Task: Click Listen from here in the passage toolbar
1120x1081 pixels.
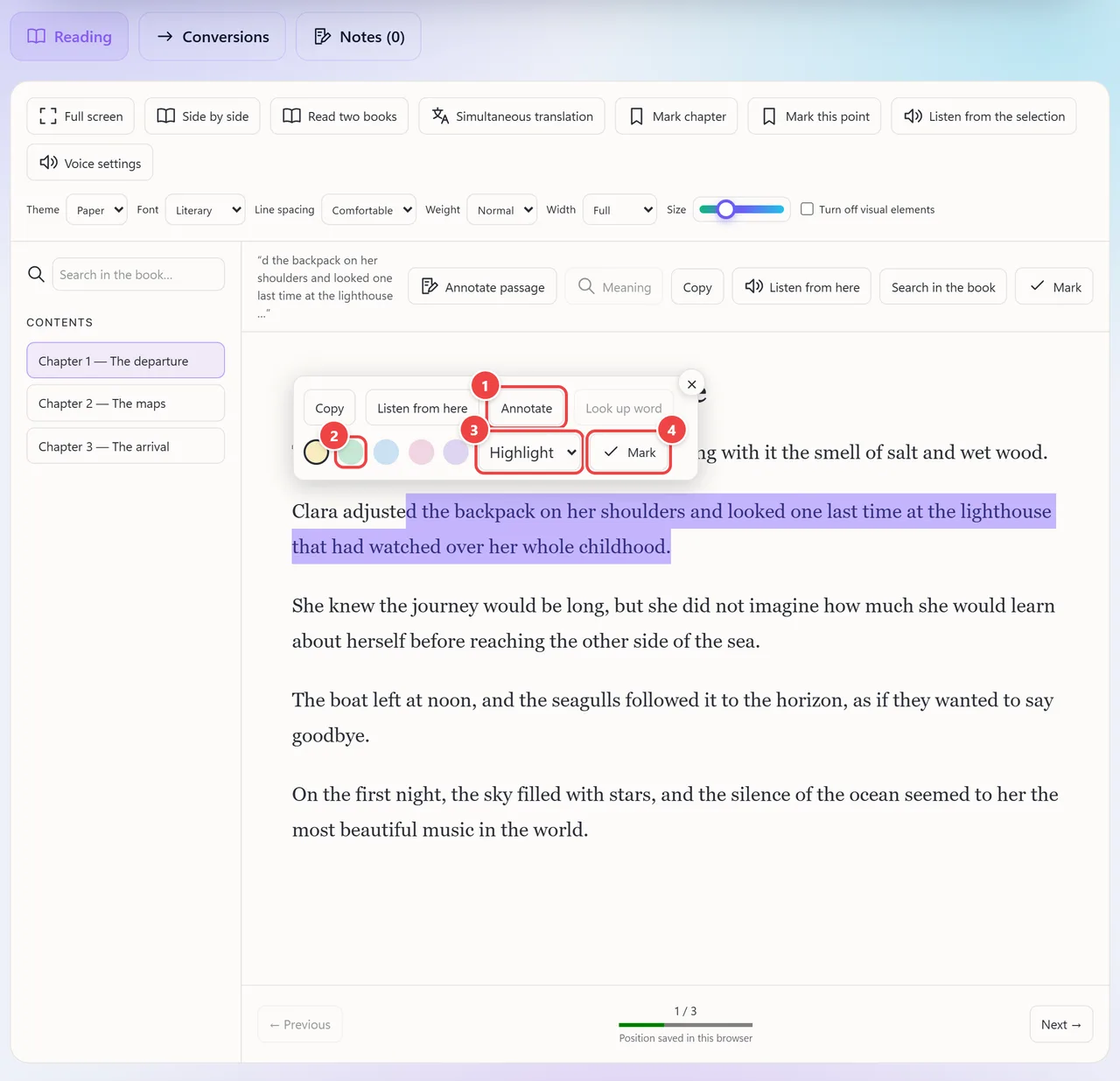Action: tap(801, 287)
